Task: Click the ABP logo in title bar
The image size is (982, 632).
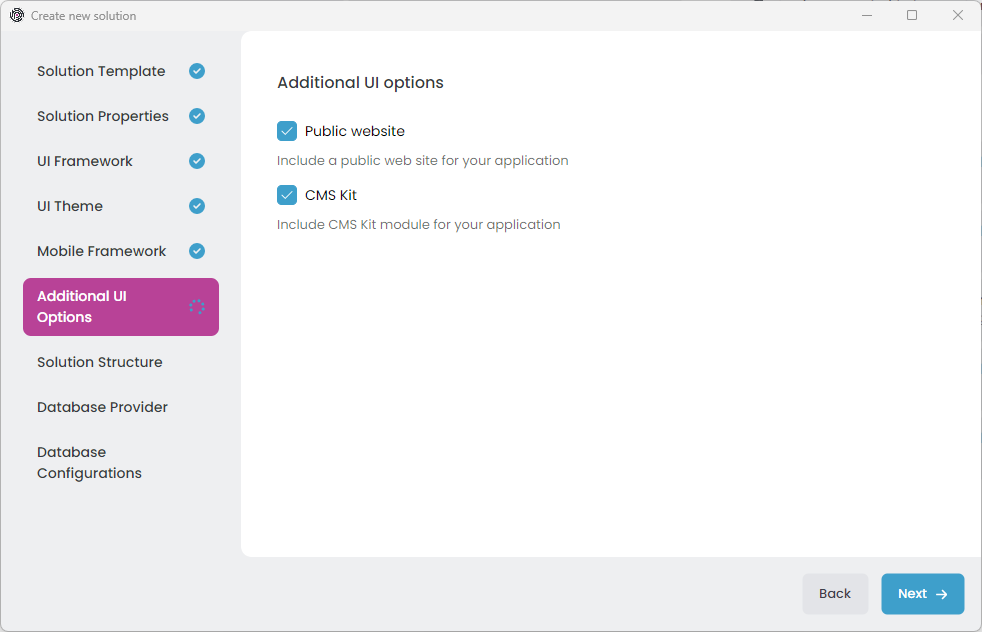Action: click(x=16, y=15)
